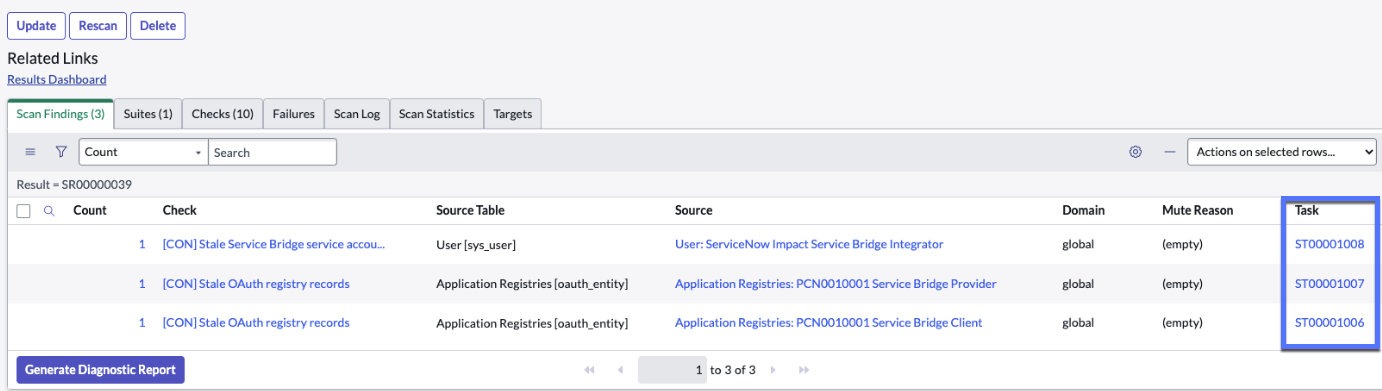The image size is (1382, 391).
Task: Switch to the Checks (10) tab
Action: [x=222, y=114]
